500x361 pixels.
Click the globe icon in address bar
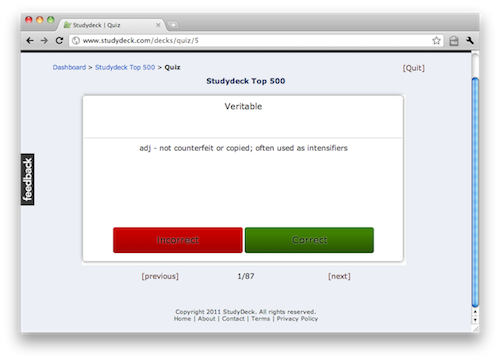pos(76,41)
